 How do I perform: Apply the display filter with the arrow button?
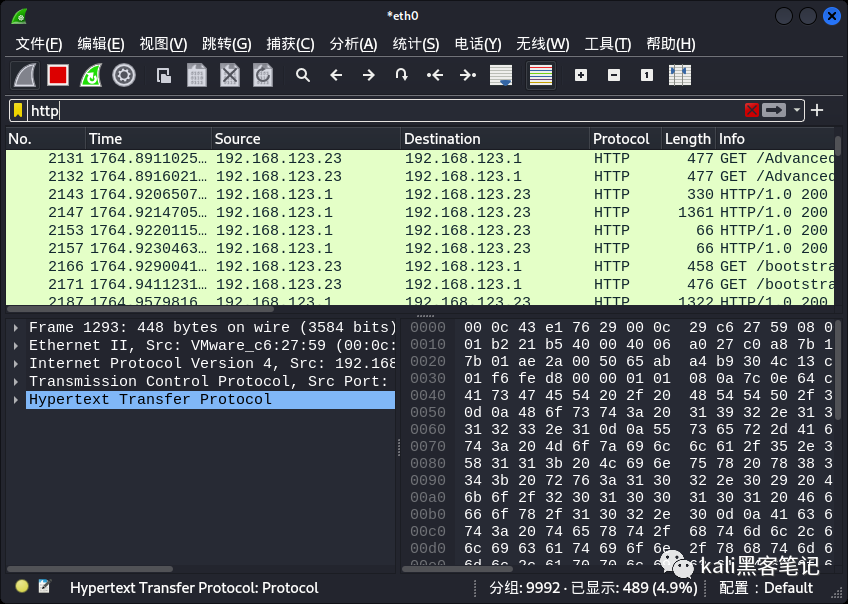coord(774,110)
